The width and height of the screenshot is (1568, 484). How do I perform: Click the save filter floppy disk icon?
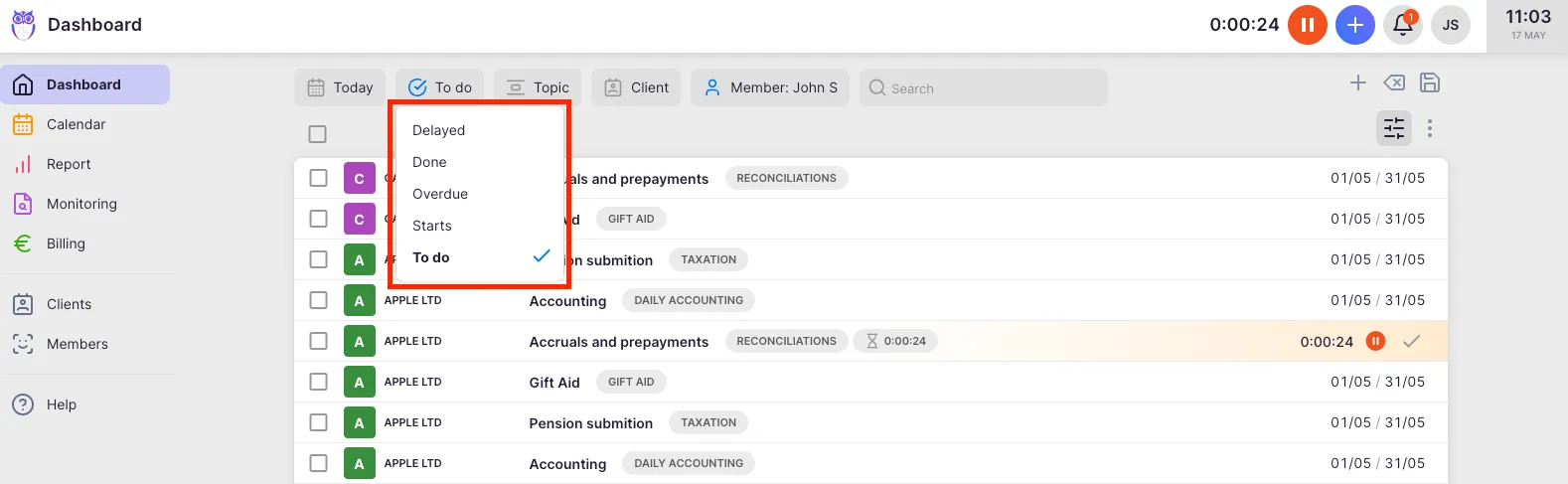click(x=1430, y=83)
